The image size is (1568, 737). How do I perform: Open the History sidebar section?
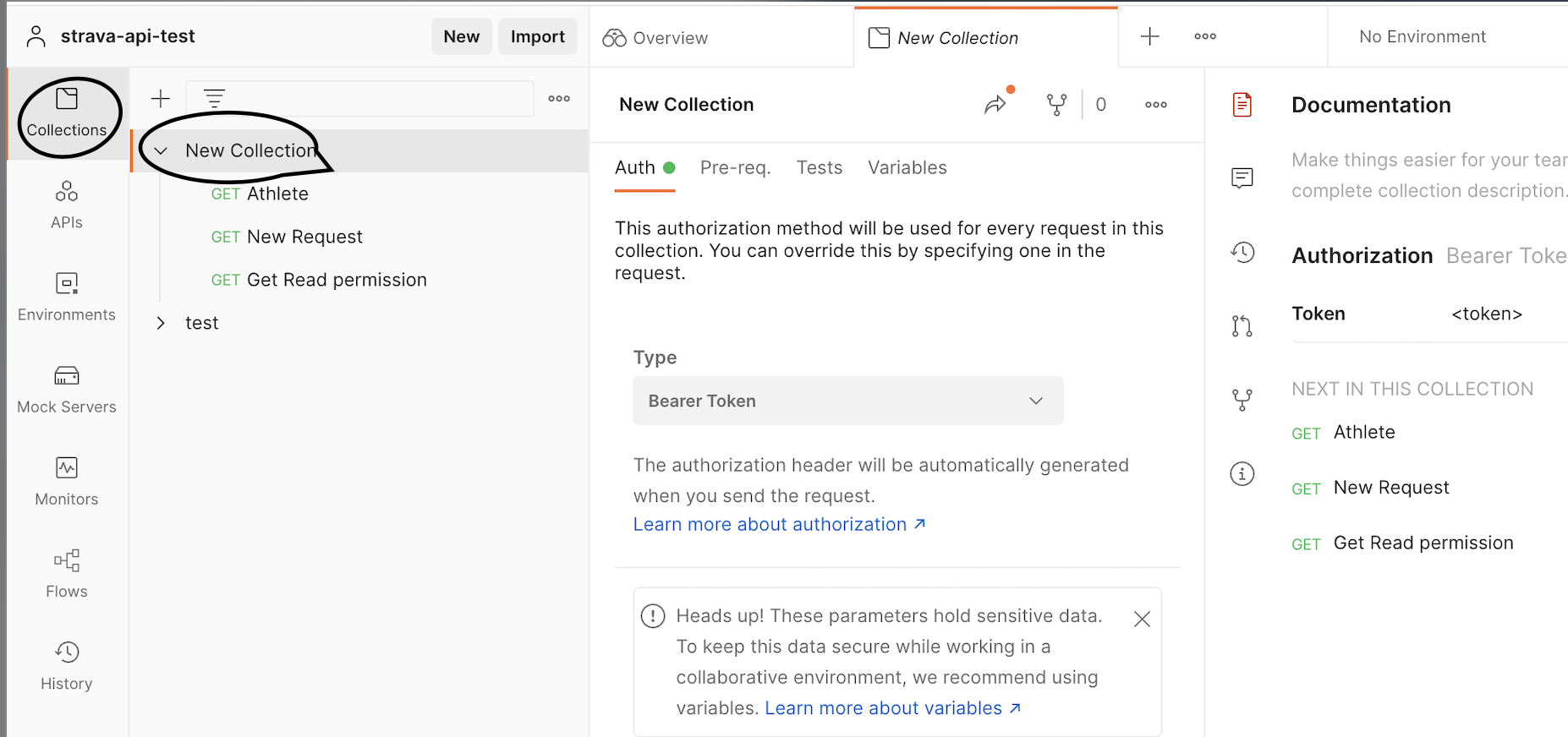(67, 666)
